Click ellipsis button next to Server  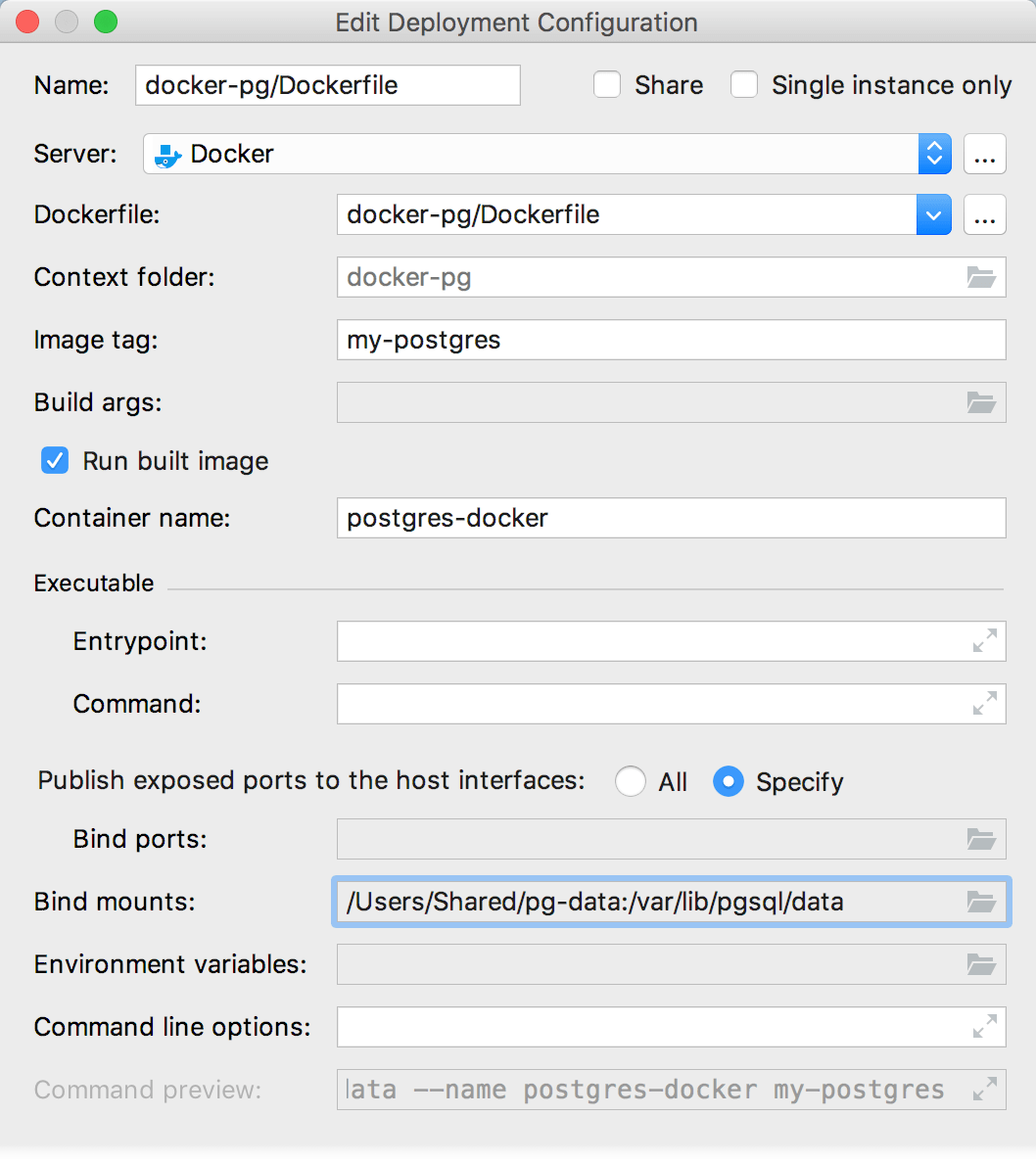coord(985,155)
